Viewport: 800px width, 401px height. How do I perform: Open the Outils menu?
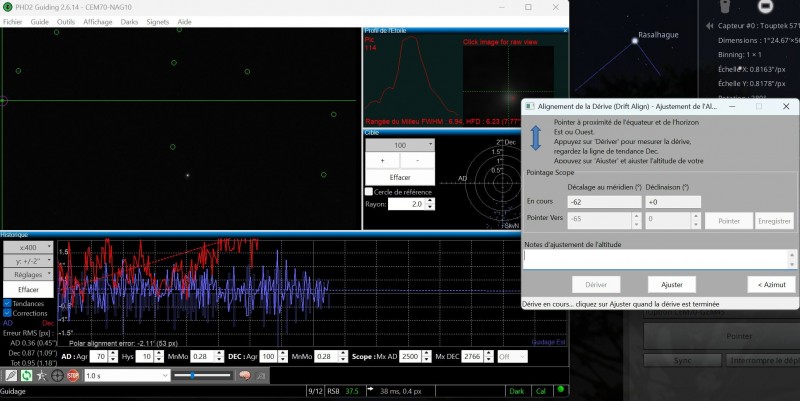(66, 21)
